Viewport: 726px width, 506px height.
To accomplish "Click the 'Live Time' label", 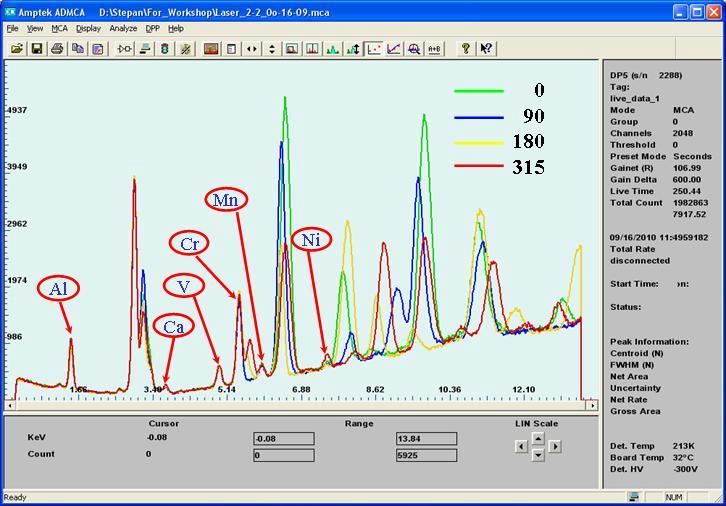I will pyautogui.click(x=632, y=191).
